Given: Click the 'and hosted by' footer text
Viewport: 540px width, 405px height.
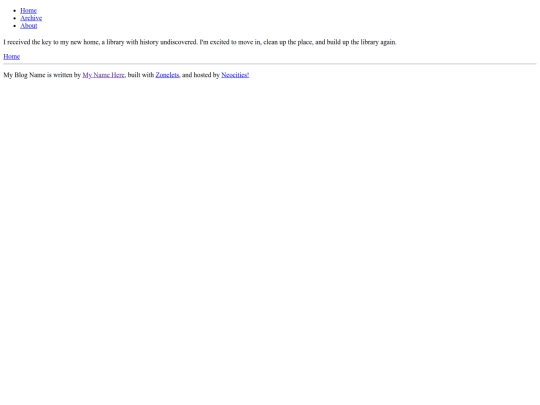Looking at the screenshot, I should click(x=200, y=75).
